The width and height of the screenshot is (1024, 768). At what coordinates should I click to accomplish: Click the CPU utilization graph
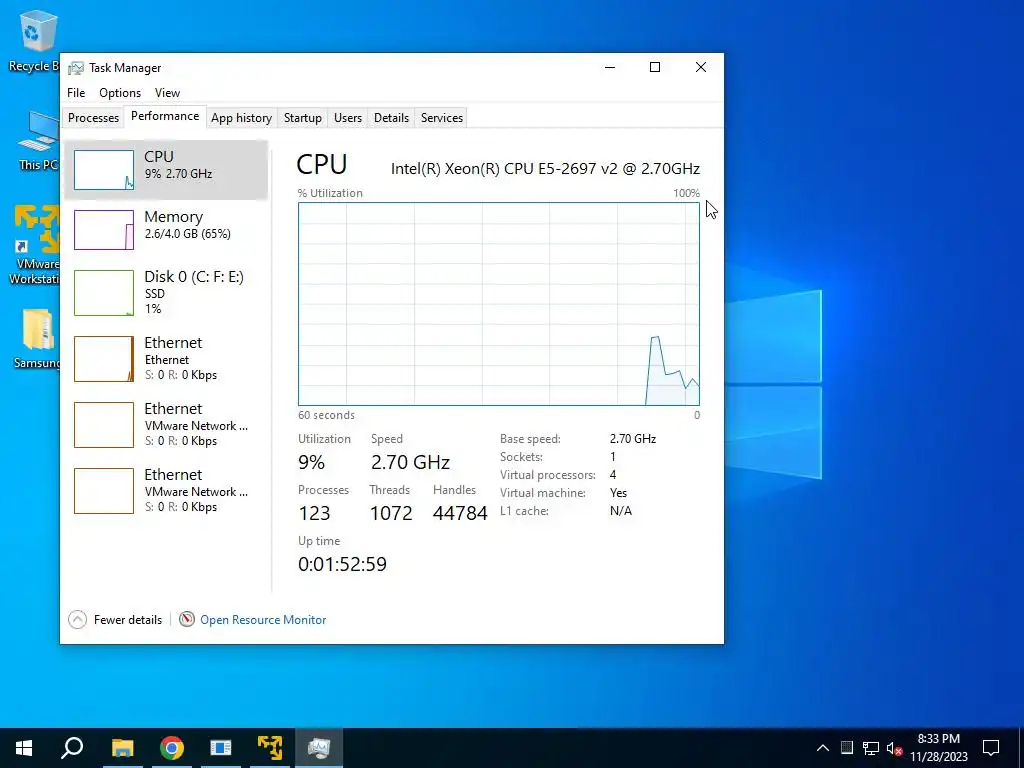coord(499,304)
